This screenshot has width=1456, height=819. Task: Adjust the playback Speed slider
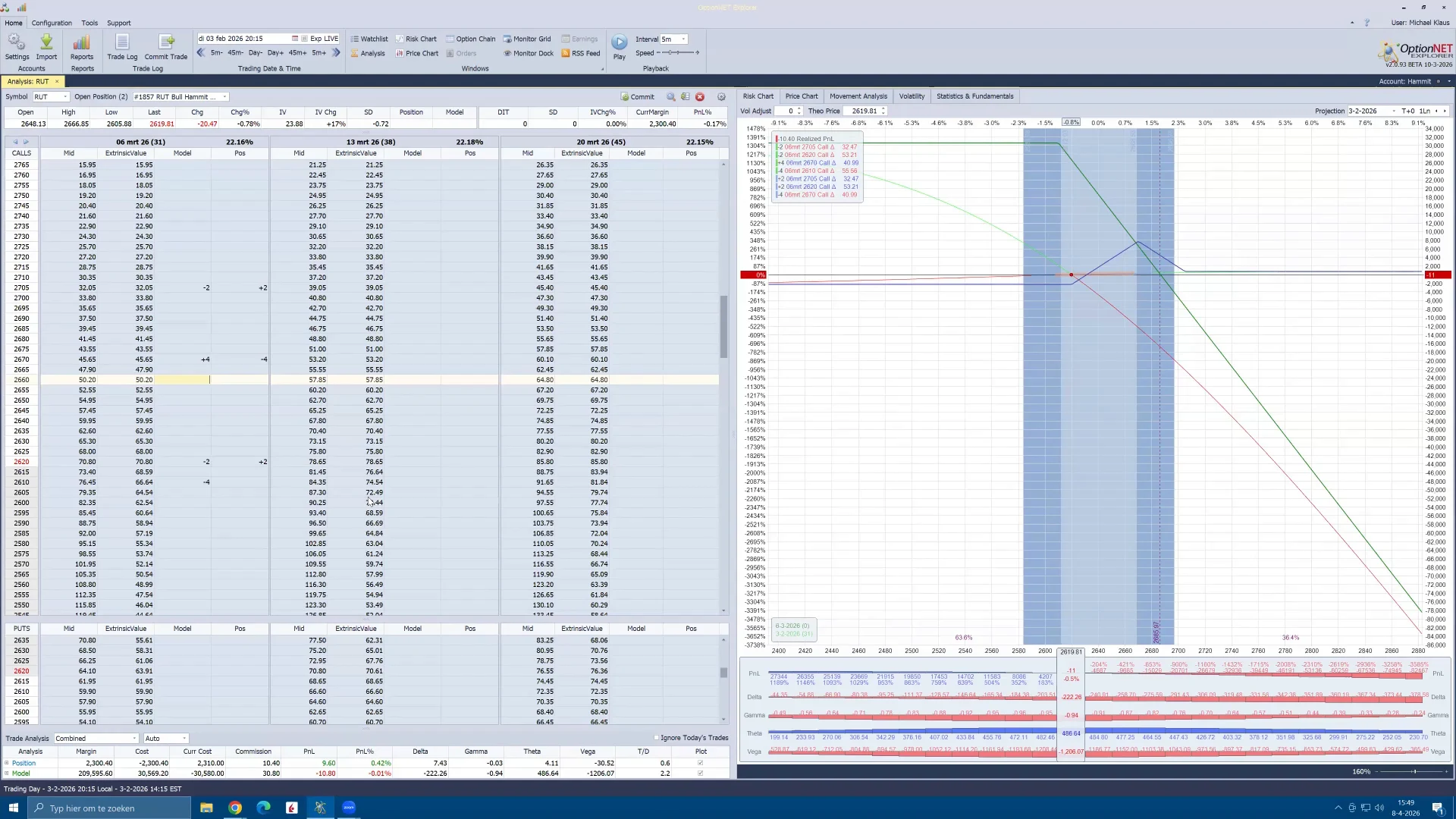point(678,53)
